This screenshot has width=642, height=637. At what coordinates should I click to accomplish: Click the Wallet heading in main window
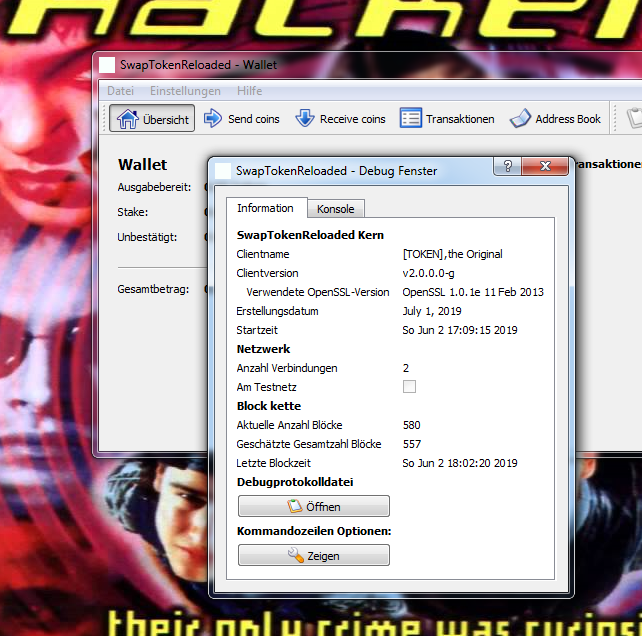click(142, 165)
